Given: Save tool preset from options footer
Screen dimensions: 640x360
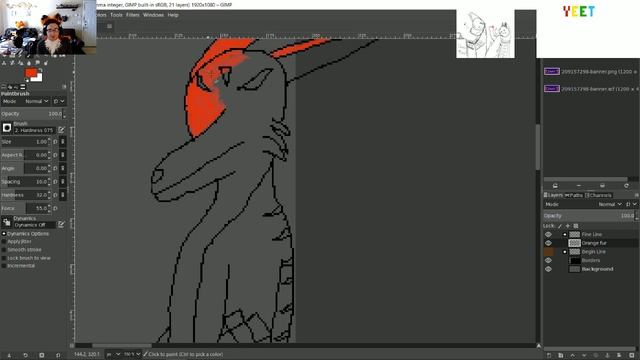Looking at the screenshot, I should coord(9,356).
